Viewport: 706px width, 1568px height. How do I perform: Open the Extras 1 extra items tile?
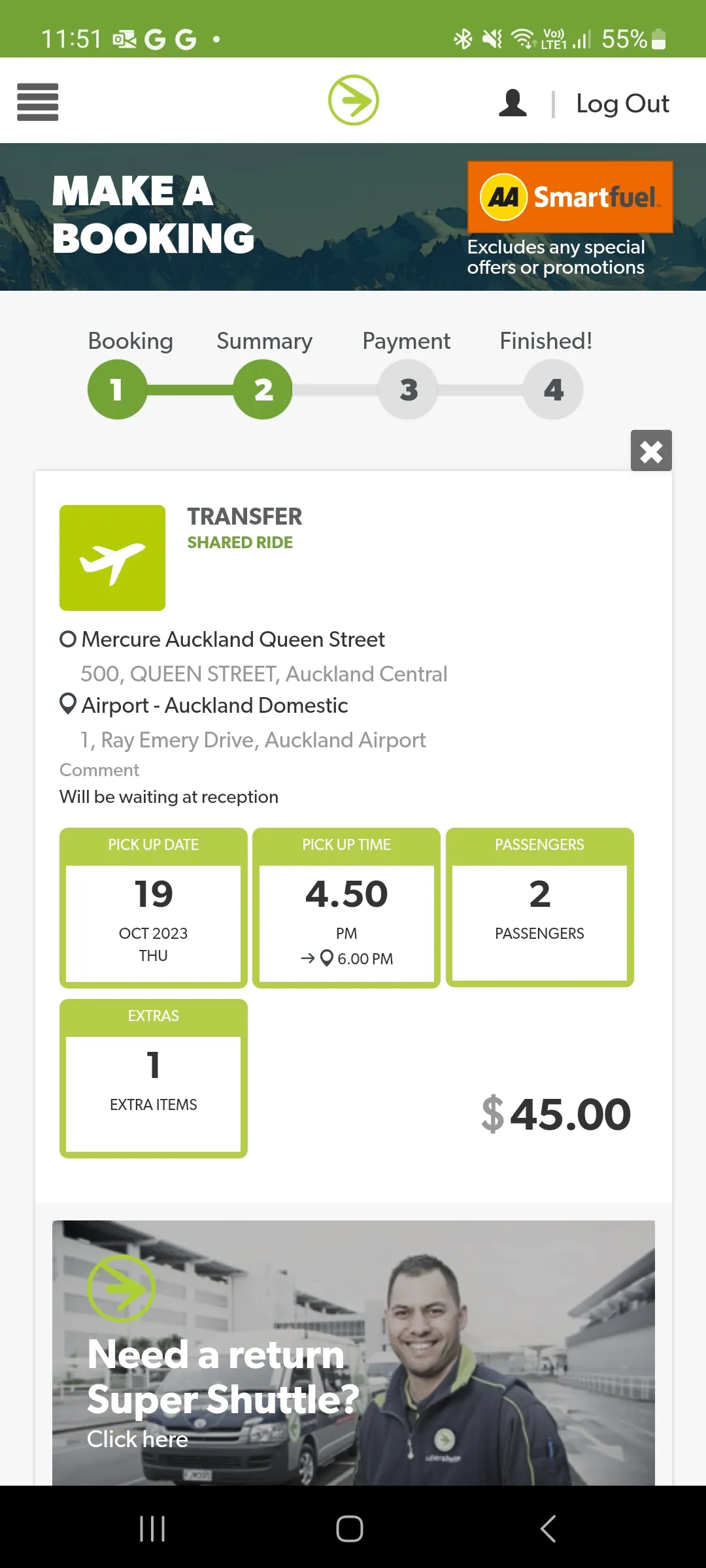pyautogui.click(x=154, y=1079)
